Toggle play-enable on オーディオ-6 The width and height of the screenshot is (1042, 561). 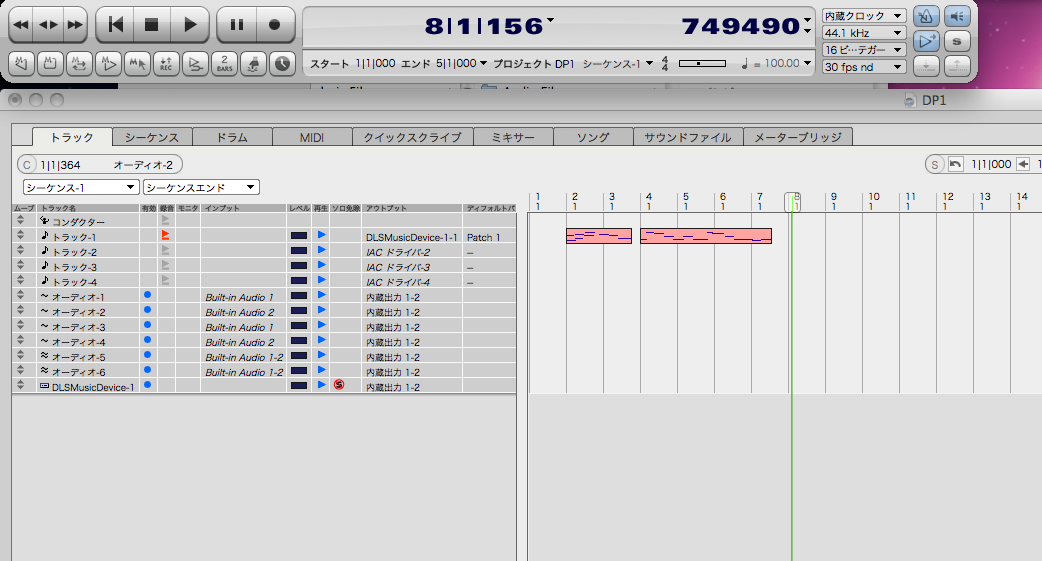coord(322,370)
